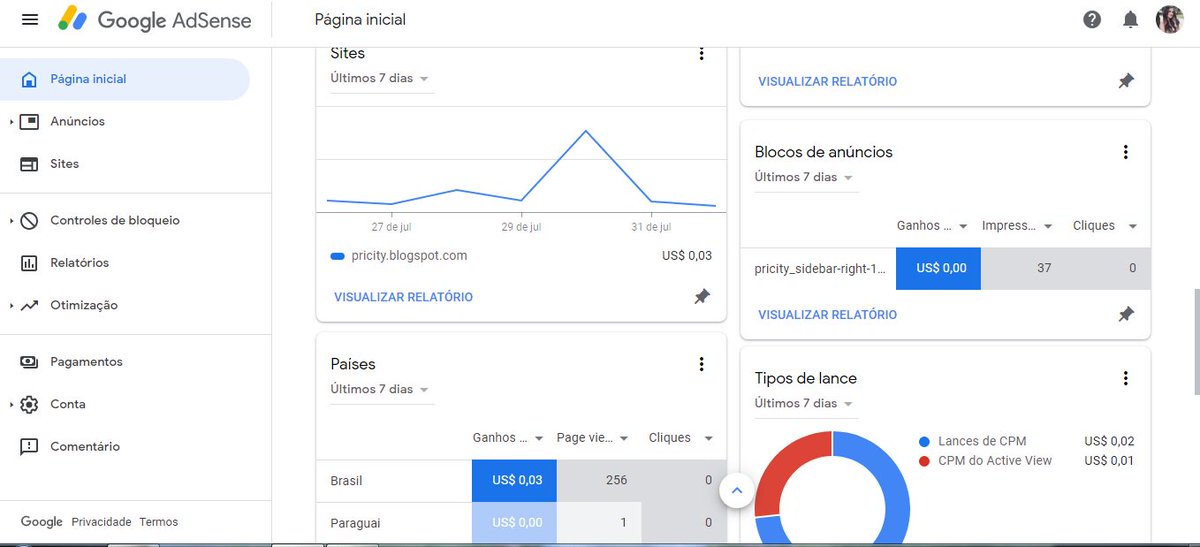The height and width of the screenshot is (547, 1200).
Task: Click VISUALIZAR RELATÓRIO in Blocos de anúncios
Action: (827, 314)
